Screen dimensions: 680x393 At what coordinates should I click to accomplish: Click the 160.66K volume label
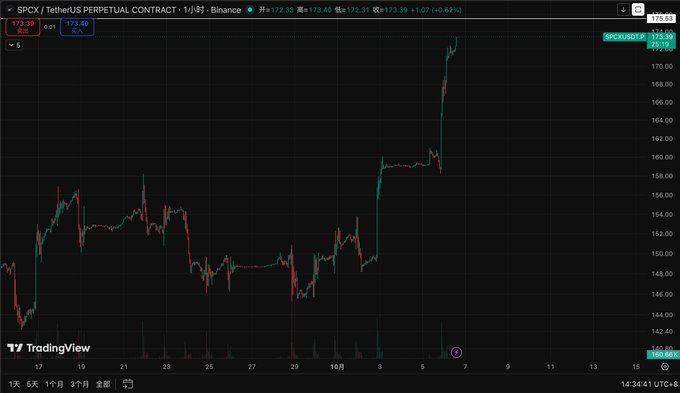pyautogui.click(x=663, y=354)
